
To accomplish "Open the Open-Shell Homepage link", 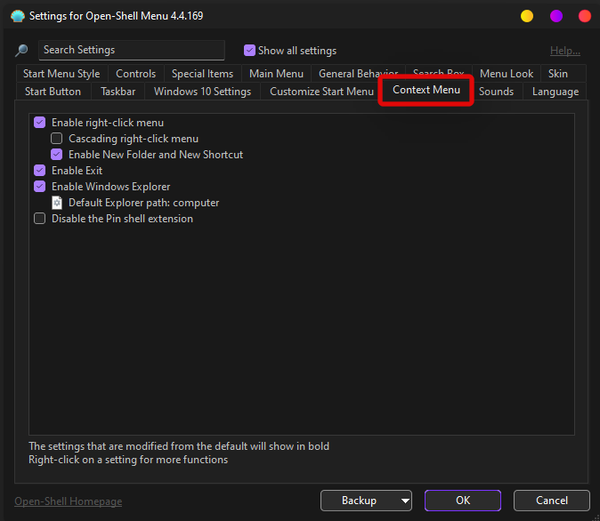I will coord(68,501).
